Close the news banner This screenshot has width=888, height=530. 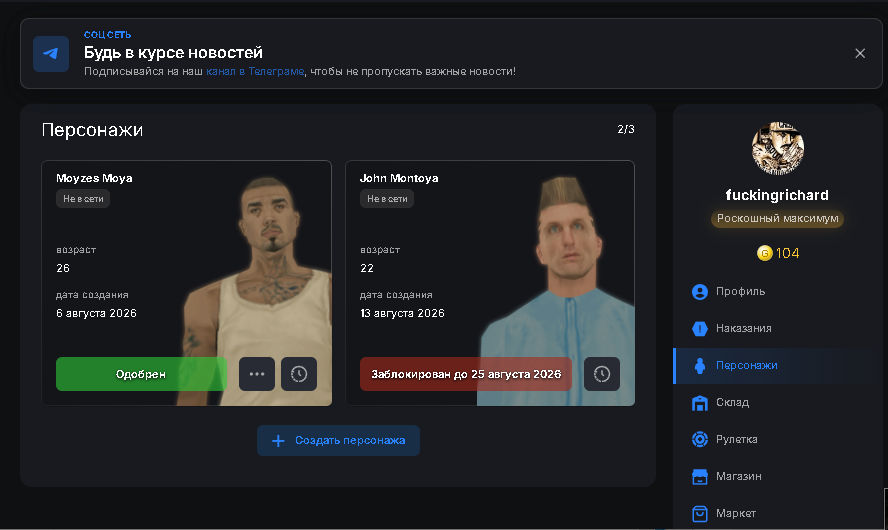(860, 53)
